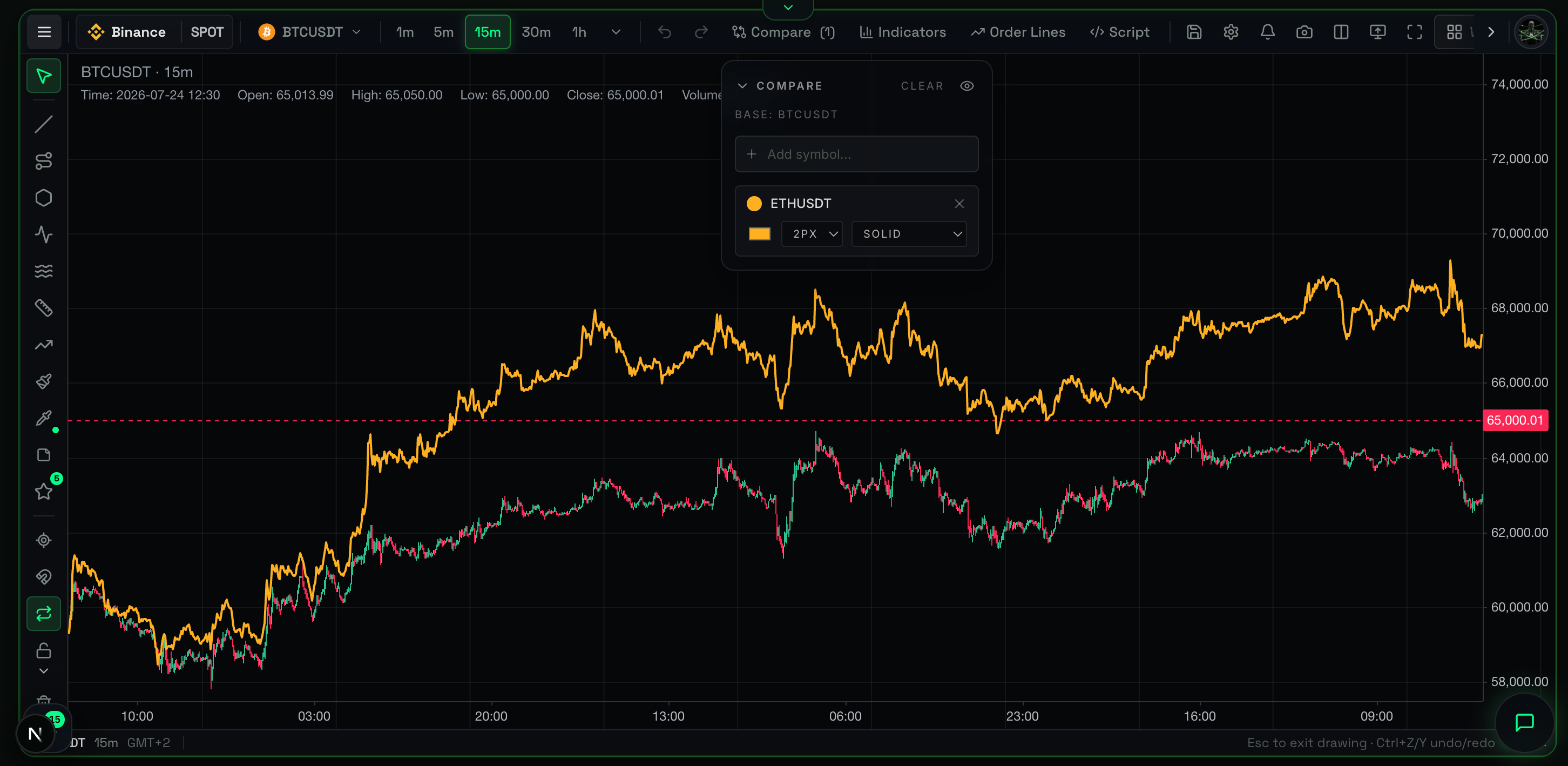The image size is (1568, 766).
Task: Click the 70,000.00 price axis label
Action: click(x=1519, y=234)
